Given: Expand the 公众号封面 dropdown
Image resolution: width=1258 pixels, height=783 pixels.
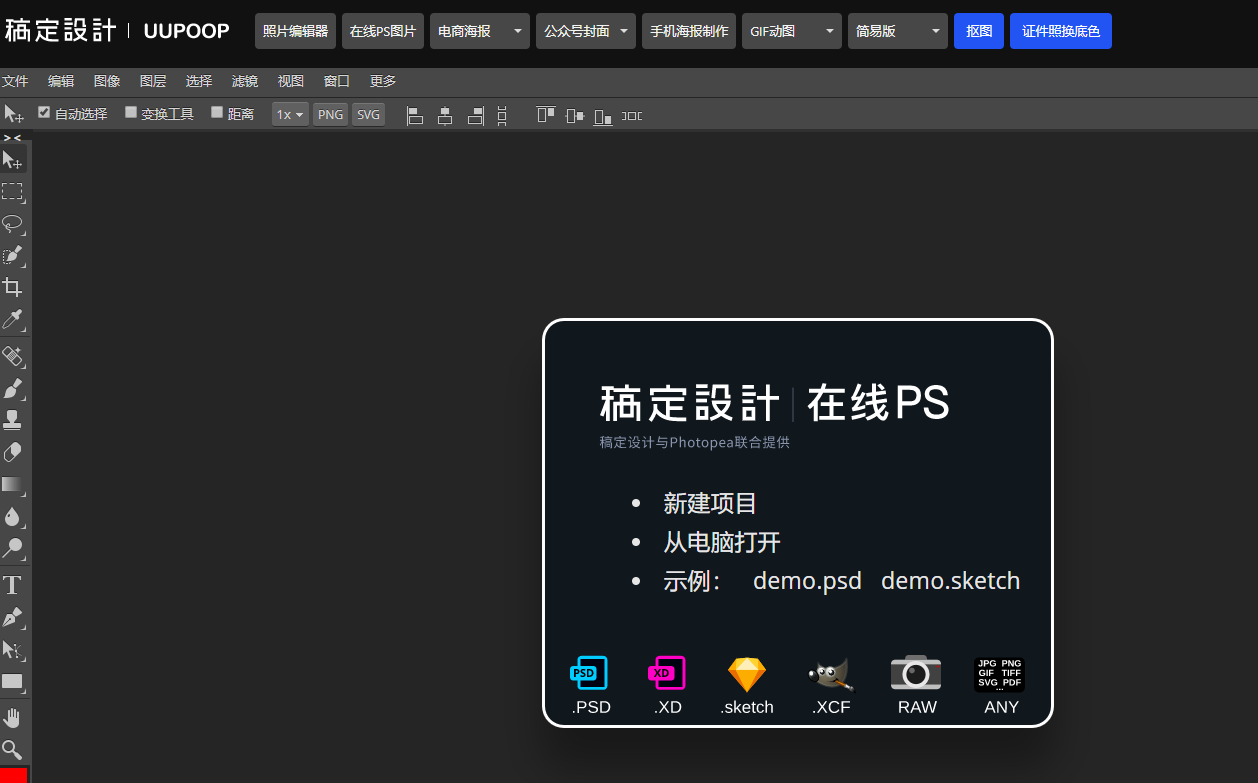Looking at the screenshot, I should pos(586,31).
